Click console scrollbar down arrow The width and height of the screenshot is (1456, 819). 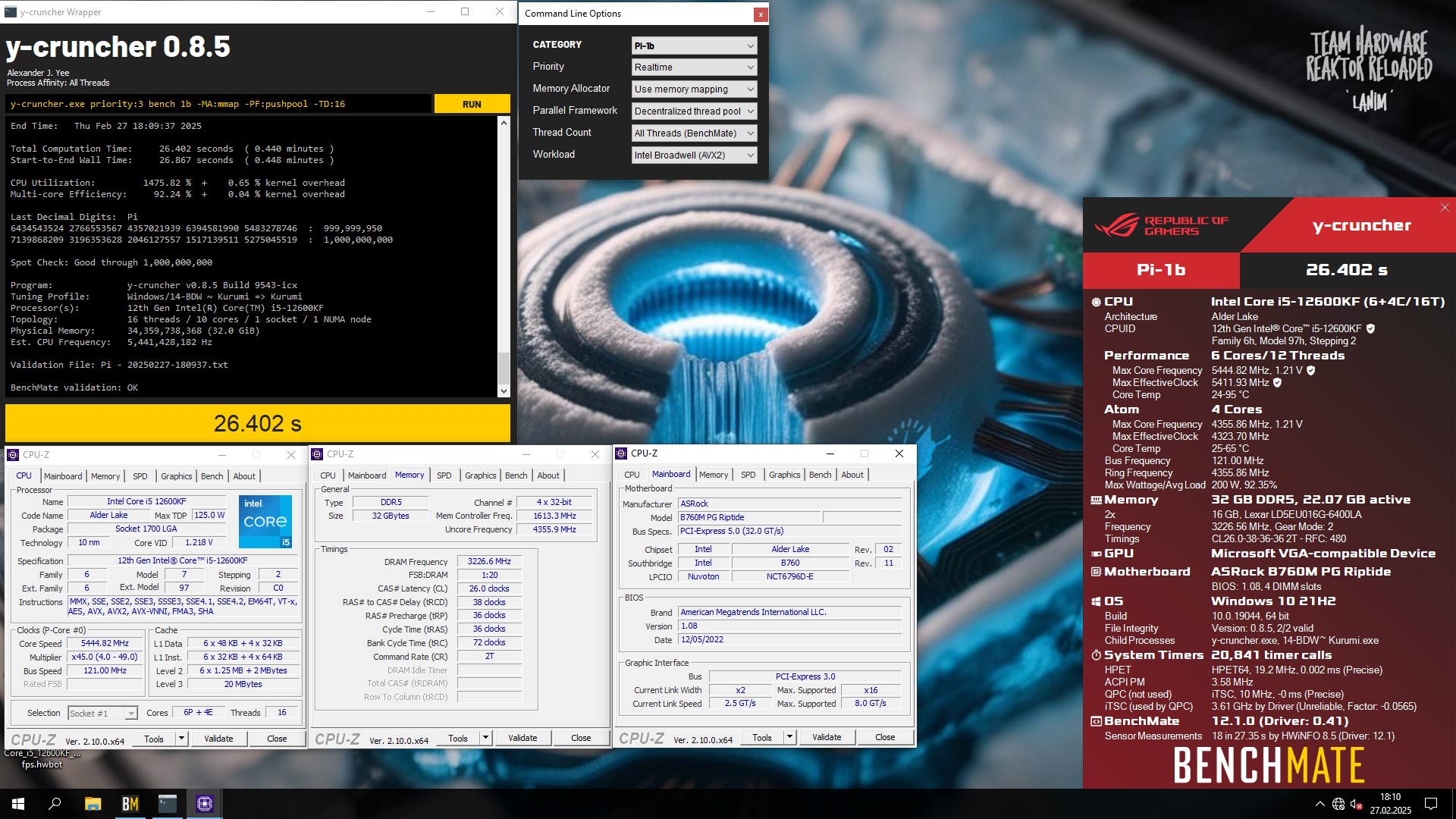(x=504, y=391)
